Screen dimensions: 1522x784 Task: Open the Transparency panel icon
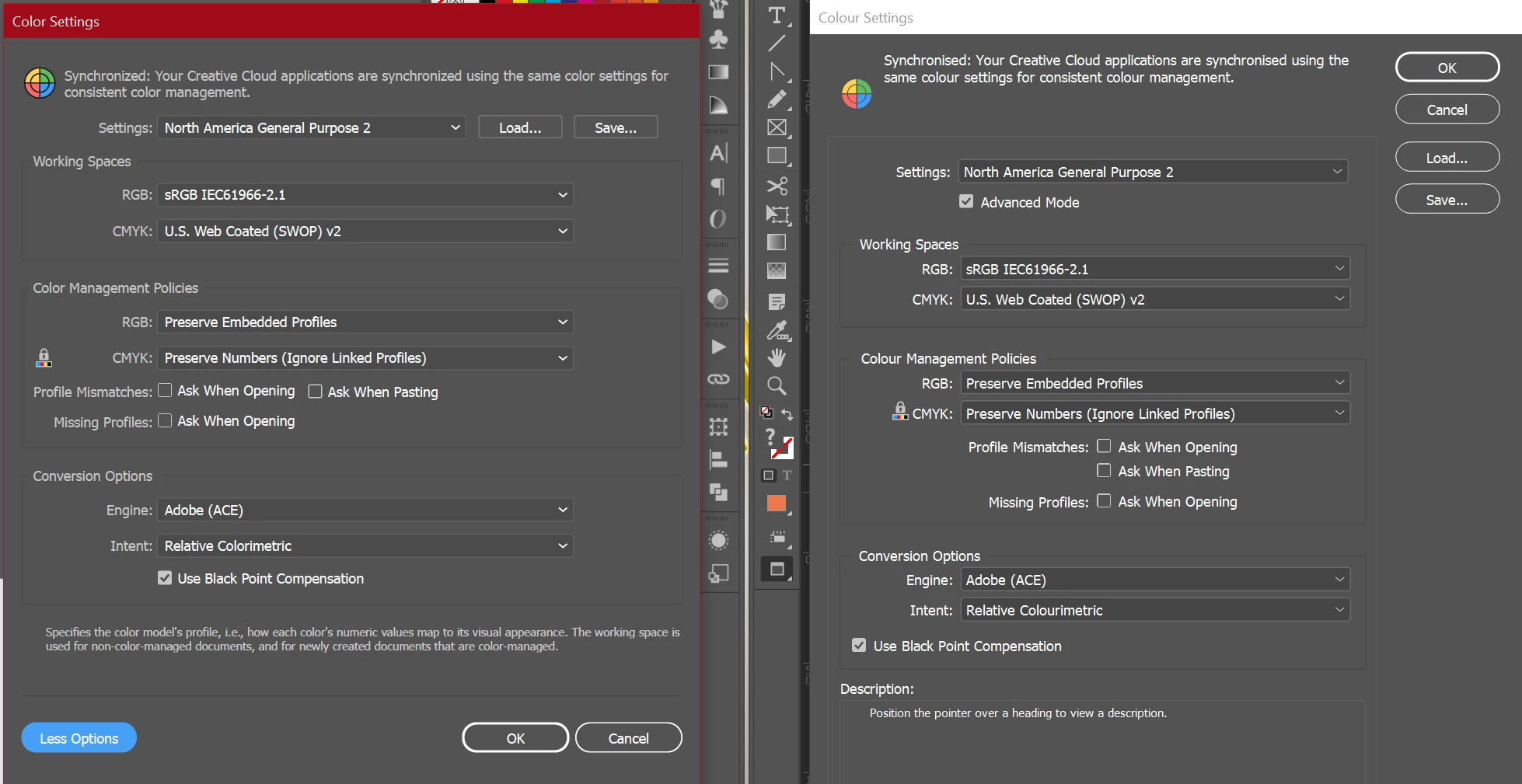pos(719,299)
